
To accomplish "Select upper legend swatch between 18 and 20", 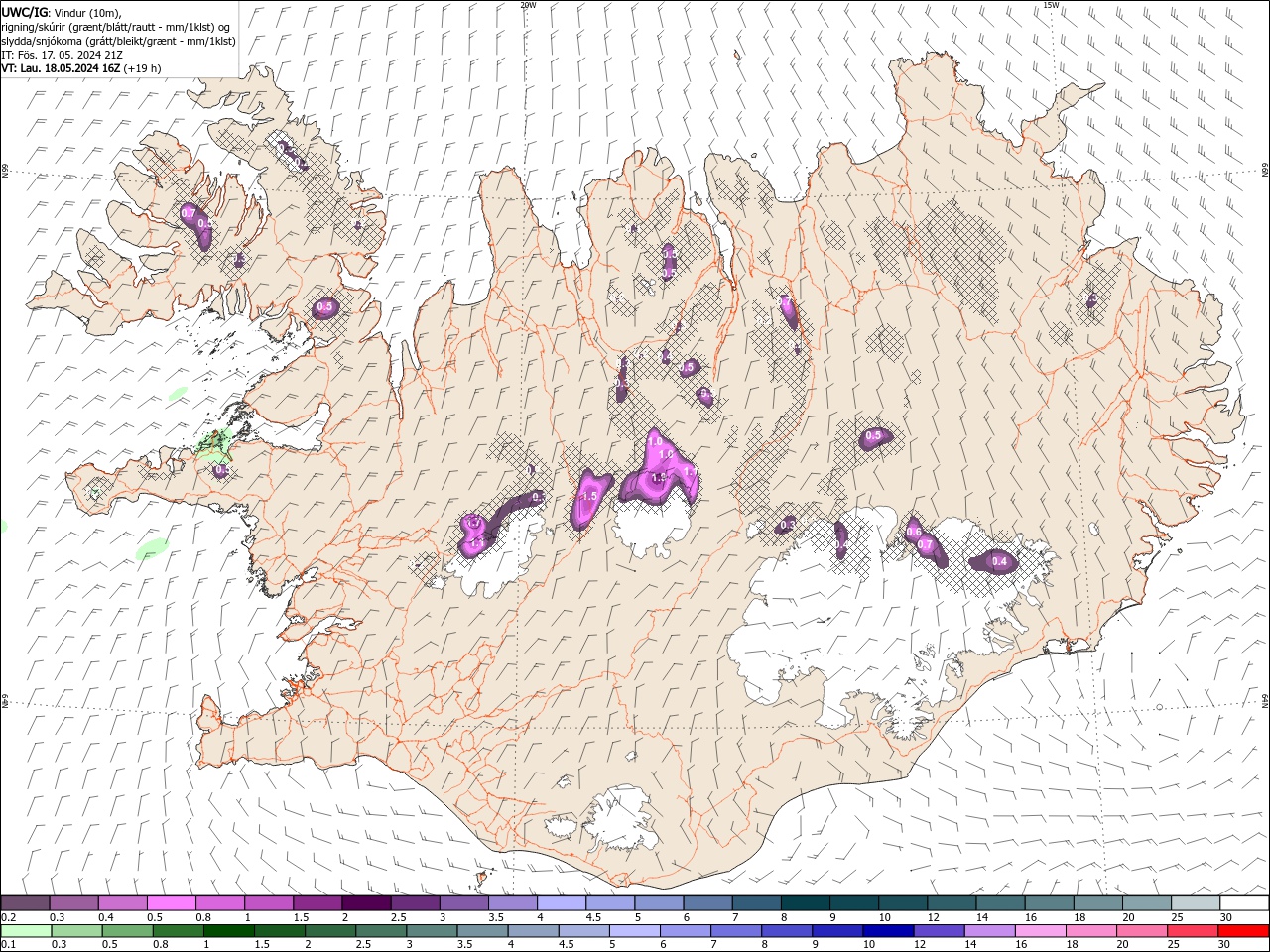I will tap(1097, 902).
